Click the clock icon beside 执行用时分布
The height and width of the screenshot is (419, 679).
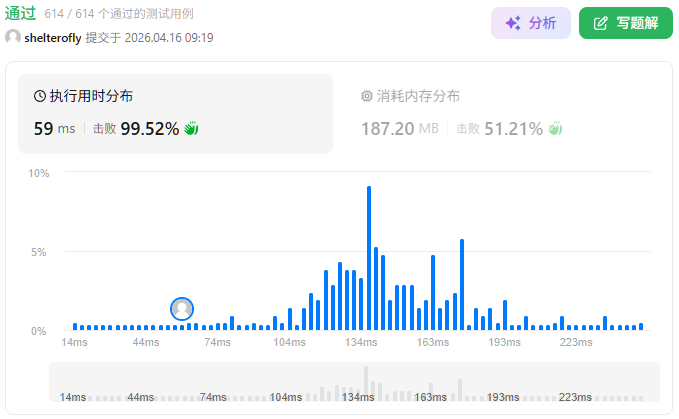coord(40,97)
